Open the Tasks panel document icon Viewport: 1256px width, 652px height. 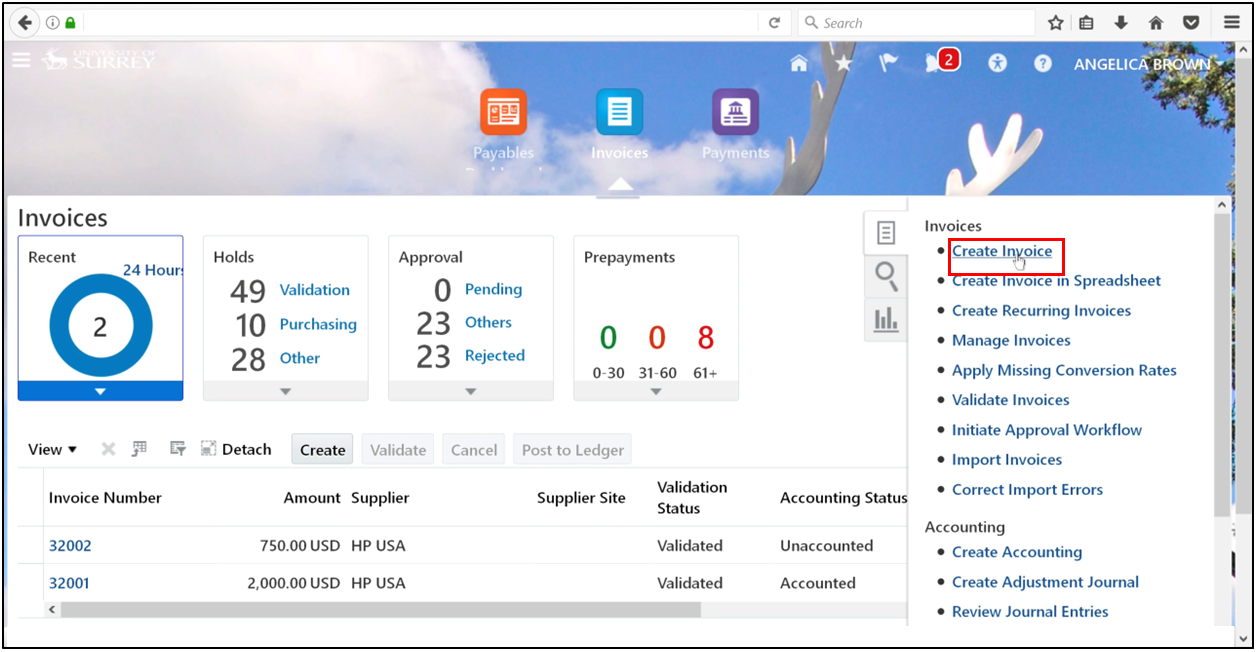click(886, 231)
